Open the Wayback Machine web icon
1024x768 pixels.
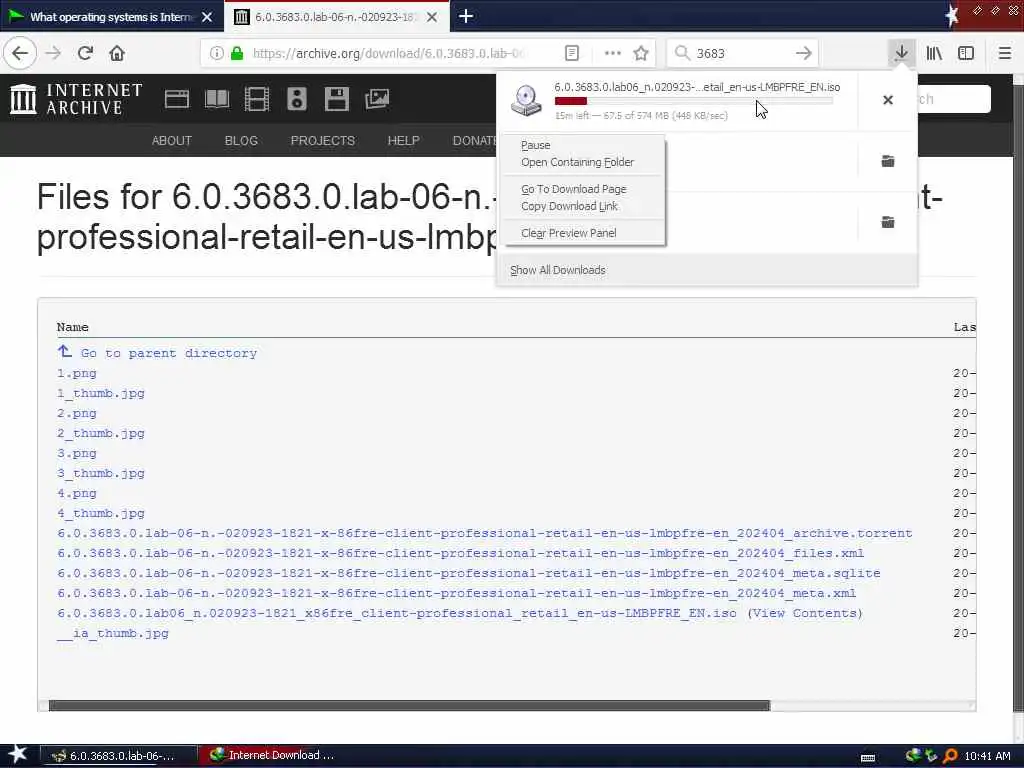(x=176, y=99)
